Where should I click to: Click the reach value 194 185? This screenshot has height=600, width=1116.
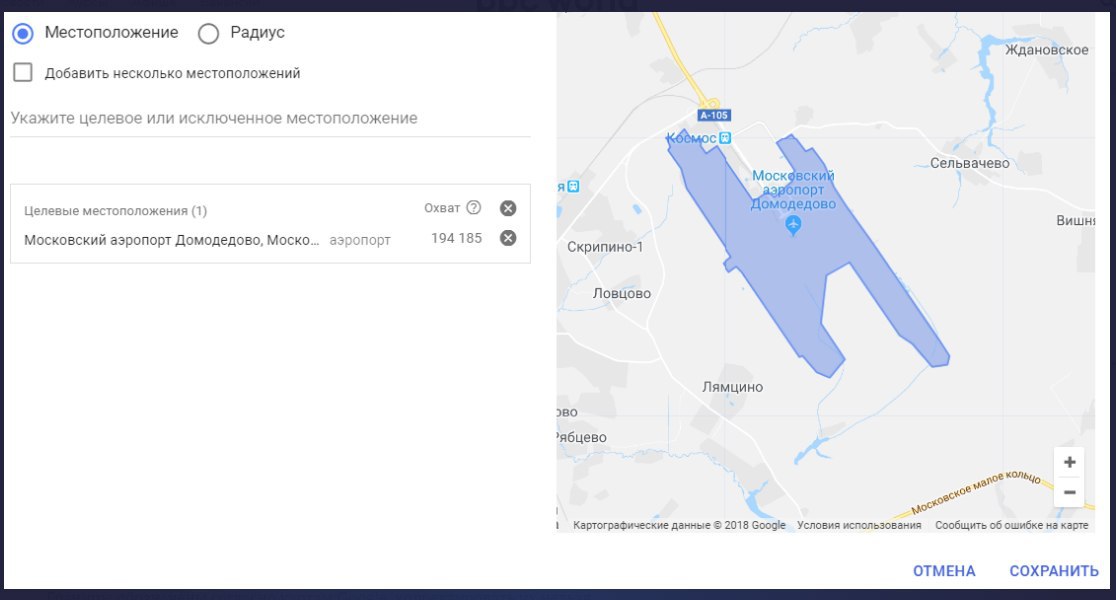click(456, 238)
